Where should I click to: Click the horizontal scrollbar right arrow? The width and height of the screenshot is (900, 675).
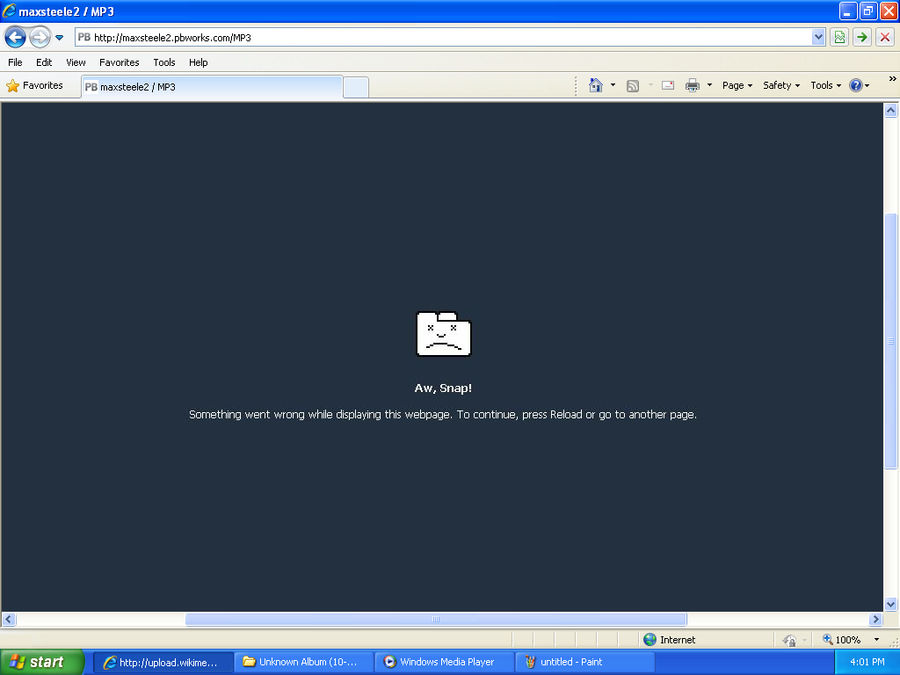point(876,619)
